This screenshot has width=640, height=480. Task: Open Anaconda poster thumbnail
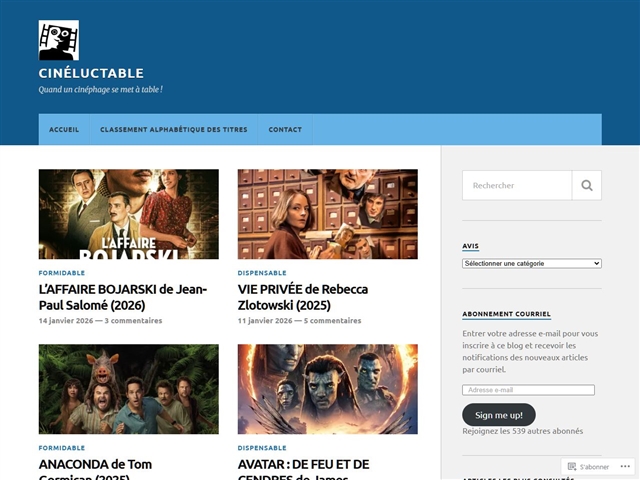(x=129, y=389)
